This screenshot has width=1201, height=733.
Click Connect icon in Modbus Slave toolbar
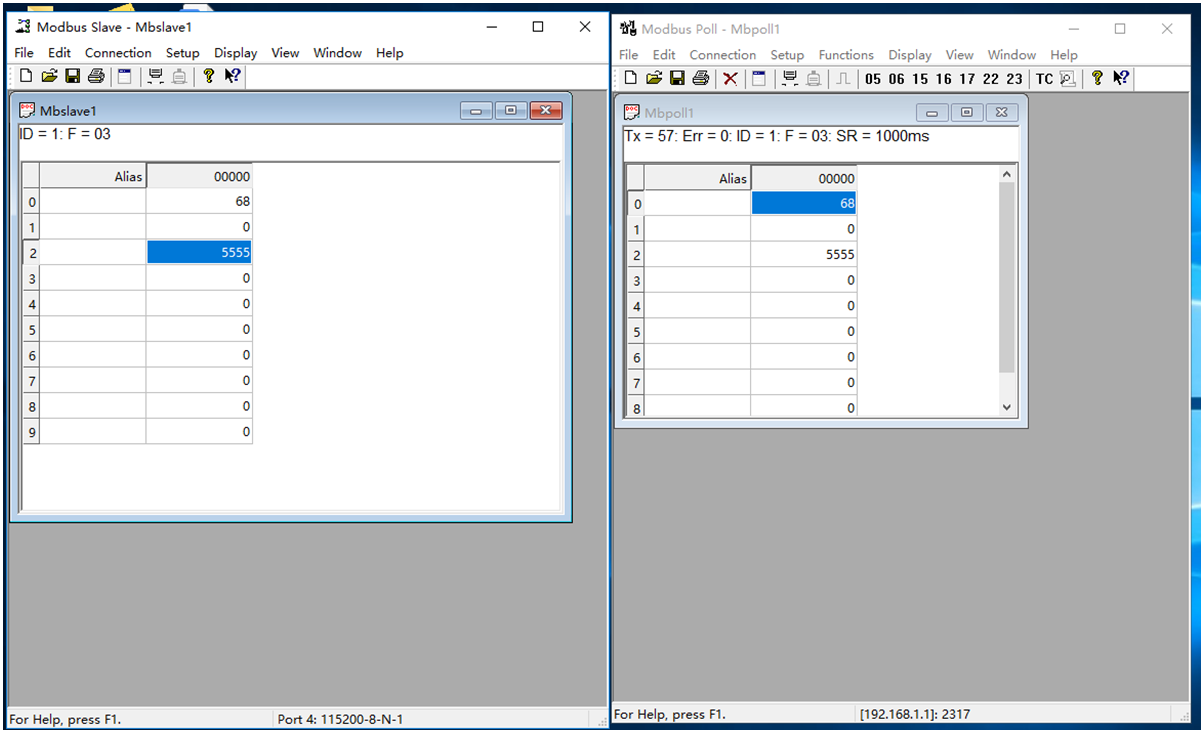coord(155,76)
